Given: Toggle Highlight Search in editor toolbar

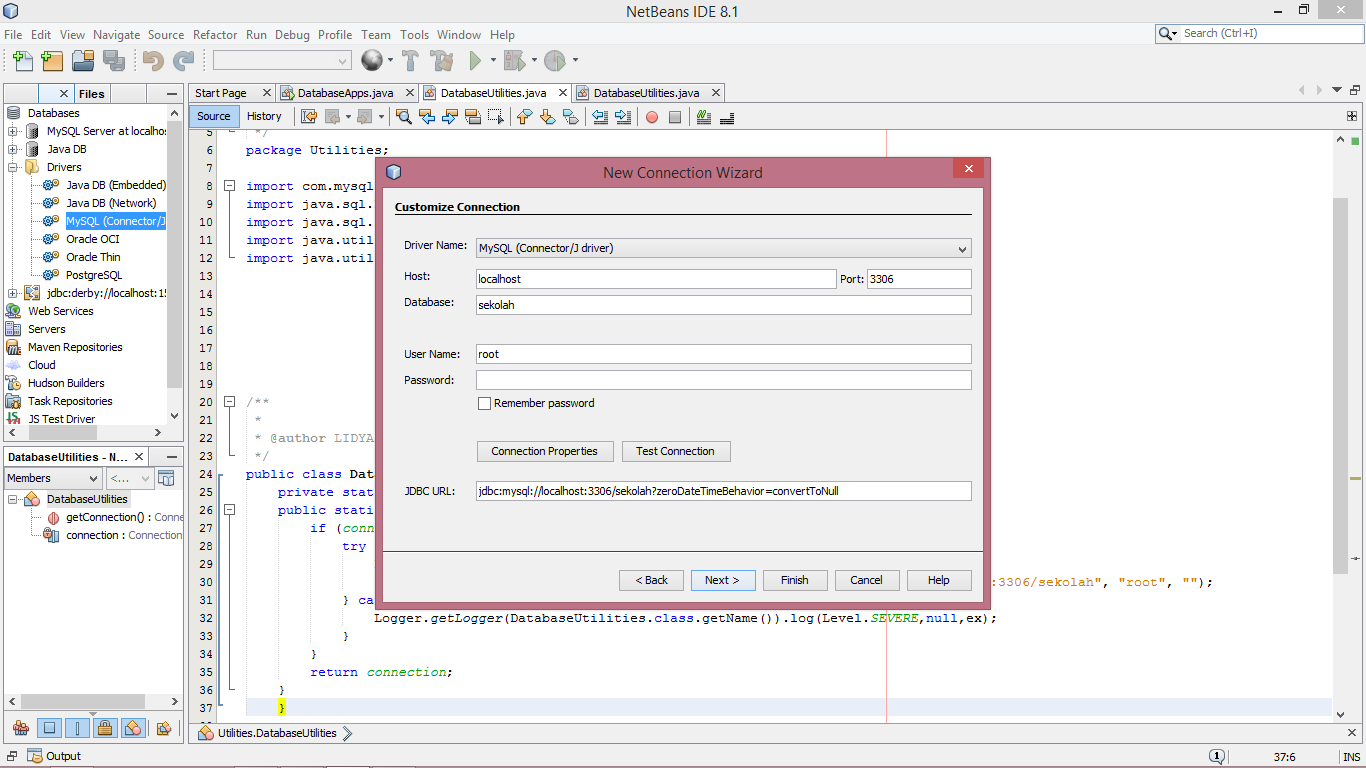Looking at the screenshot, I should click(x=472, y=117).
